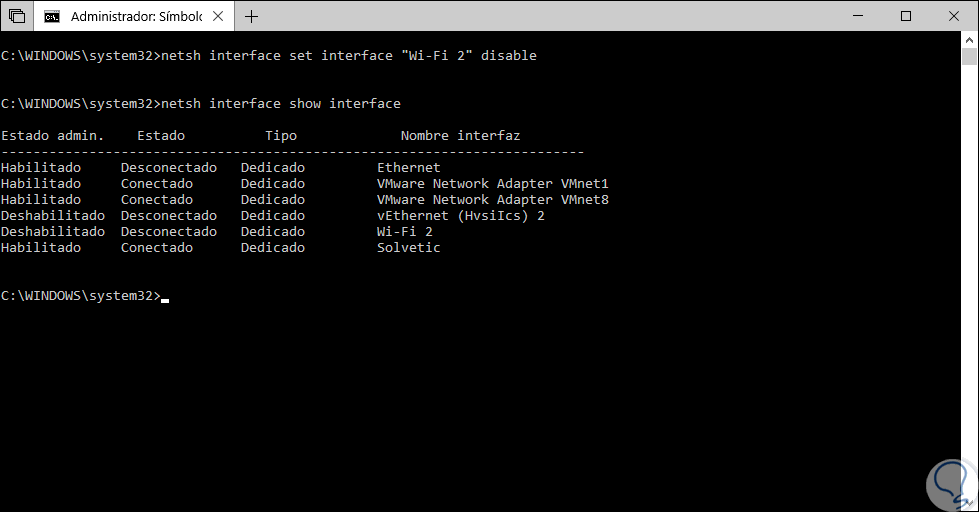This screenshot has width=979, height=512.
Task: Maximize the command prompt window
Action: [906, 16]
